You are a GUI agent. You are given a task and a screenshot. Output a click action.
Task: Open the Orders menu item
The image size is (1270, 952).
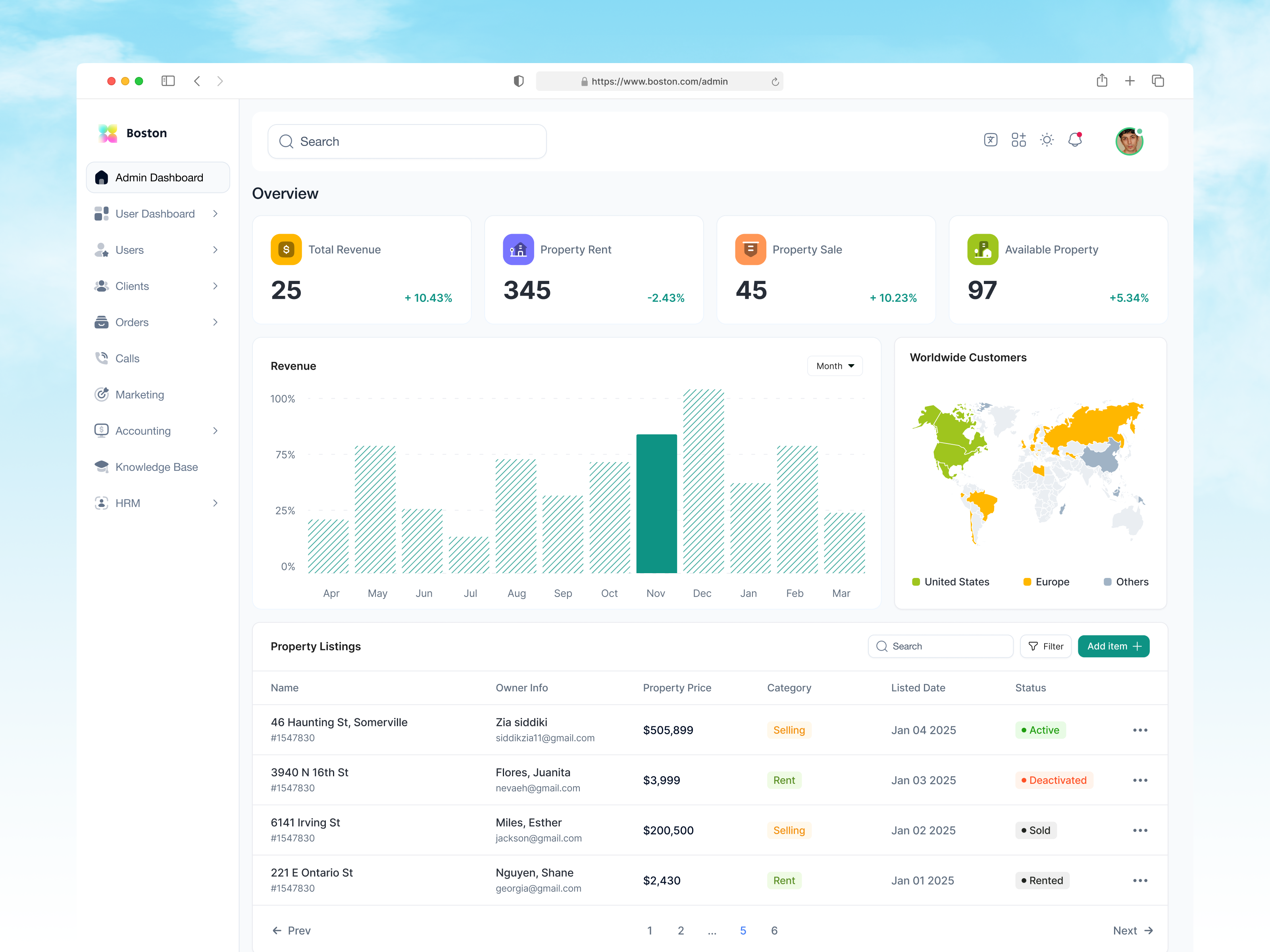click(x=132, y=322)
